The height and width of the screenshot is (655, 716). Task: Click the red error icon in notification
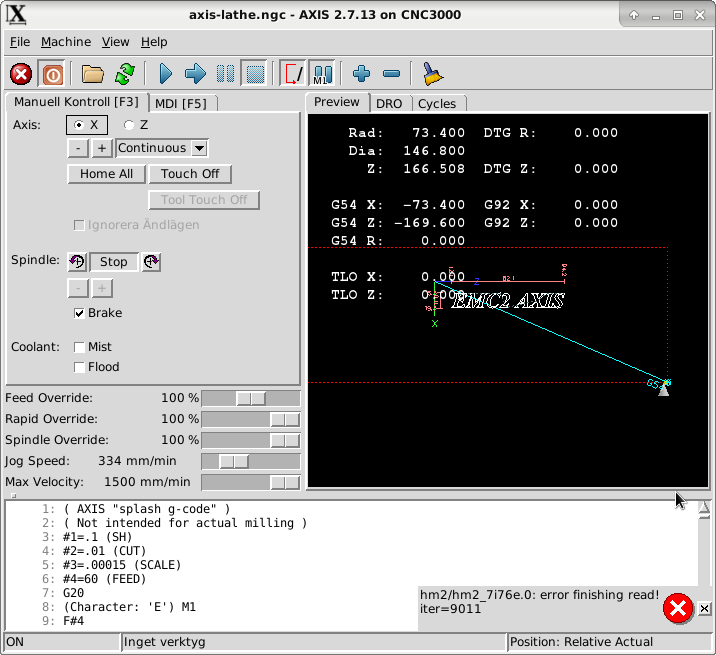pos(678,608)
